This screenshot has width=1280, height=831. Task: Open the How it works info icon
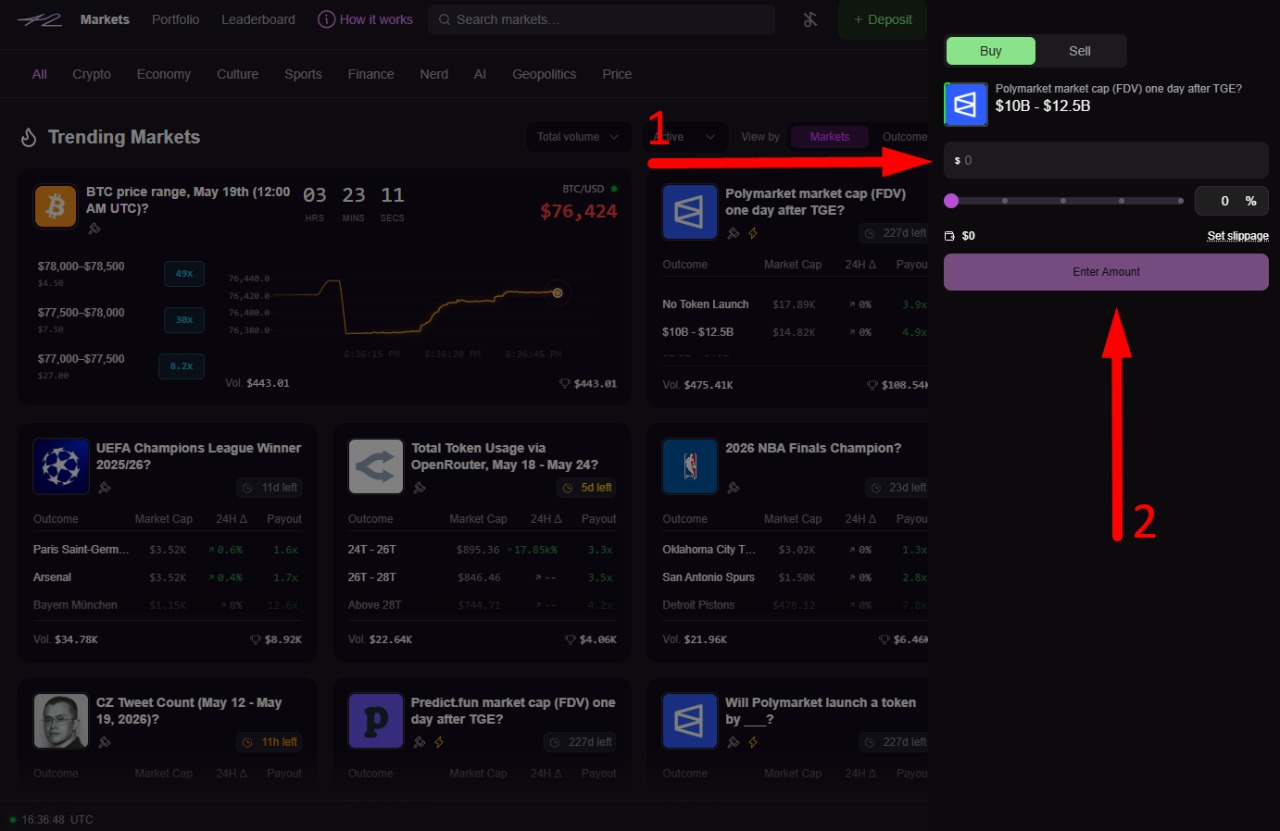(x=326, y=19)
